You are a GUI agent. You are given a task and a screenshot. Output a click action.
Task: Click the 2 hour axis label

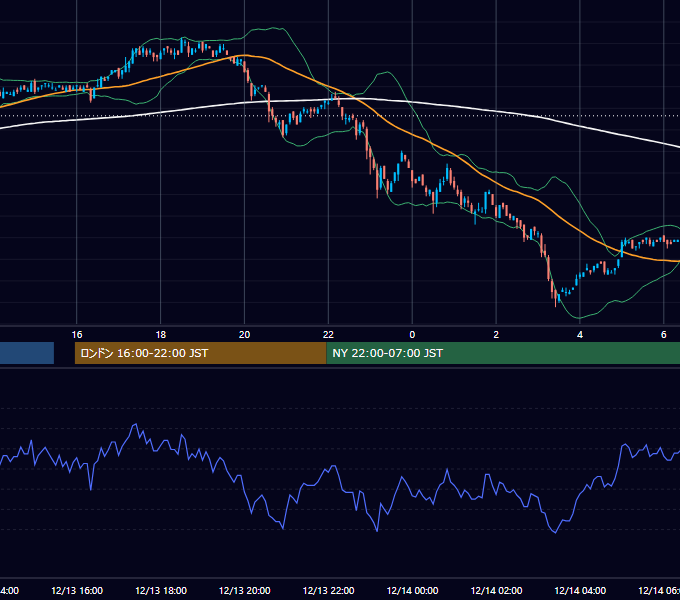[496, 335]
